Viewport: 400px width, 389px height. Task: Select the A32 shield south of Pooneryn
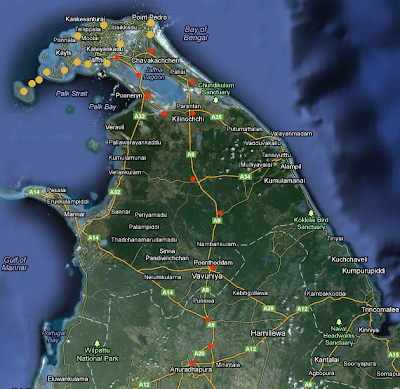click(140, 116)
